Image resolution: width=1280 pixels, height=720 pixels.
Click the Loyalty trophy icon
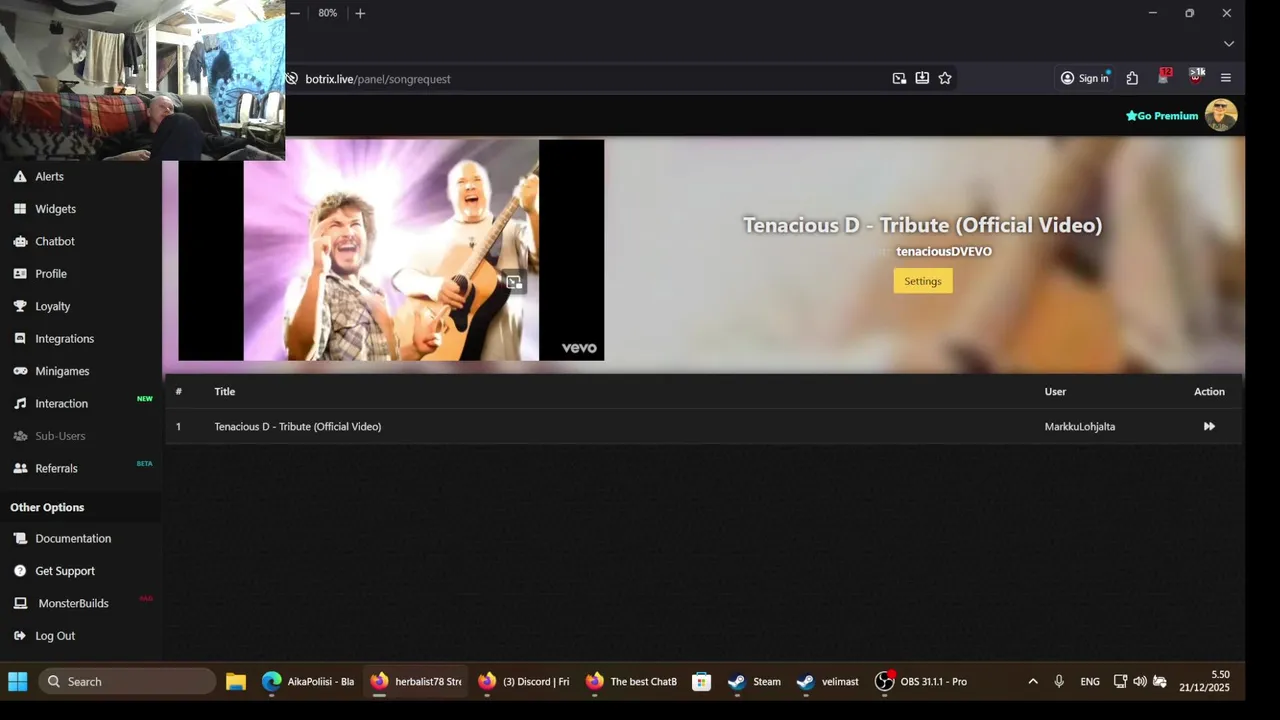point(20,306)
